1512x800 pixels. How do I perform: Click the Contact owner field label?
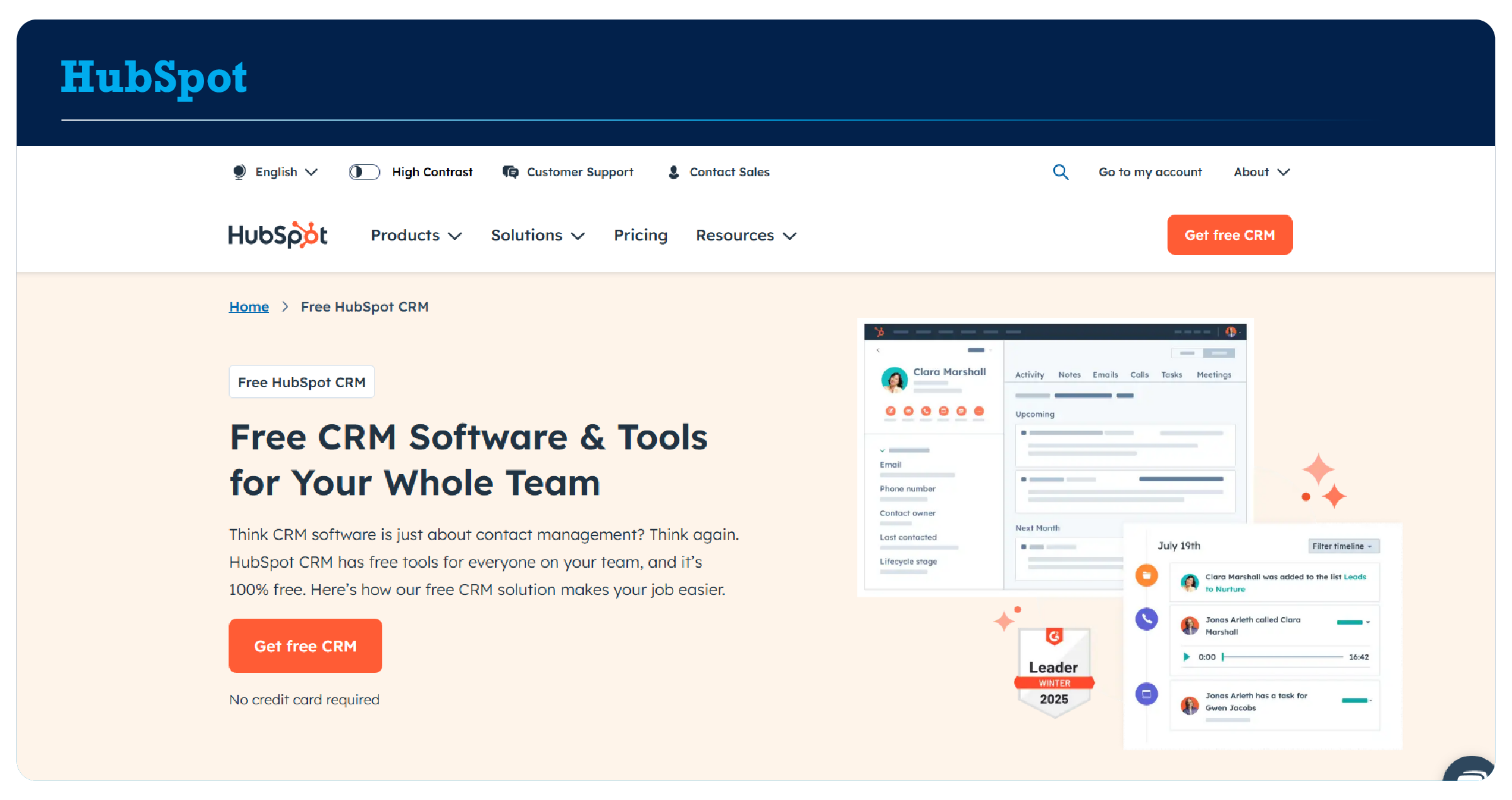(907, 513)
